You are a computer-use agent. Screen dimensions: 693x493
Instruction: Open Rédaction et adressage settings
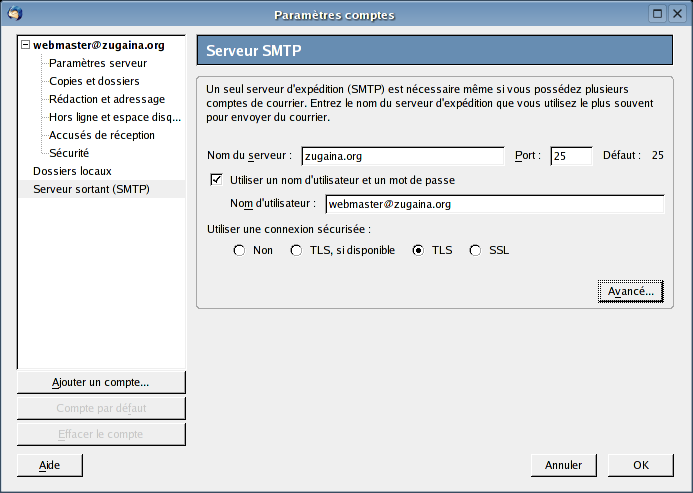(x=107, y=99)
